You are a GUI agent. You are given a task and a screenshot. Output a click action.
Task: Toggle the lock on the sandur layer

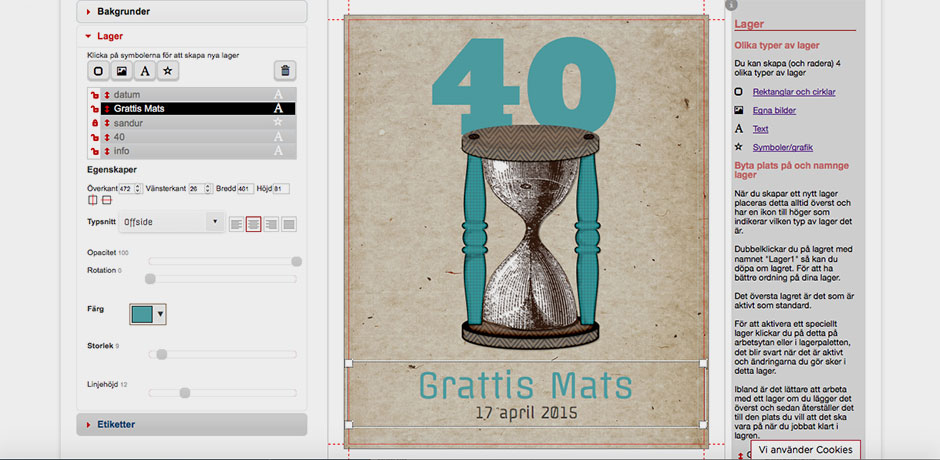click(94, 123)
